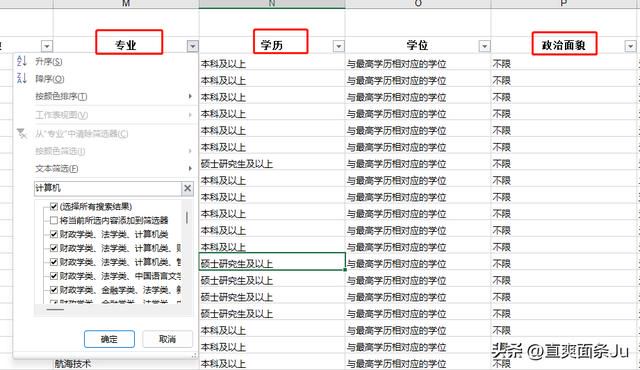Uncheck the 财政学类、法学类、中国语言文学 item
Screen dimensions: 640x370
click(x=53, y=276)
